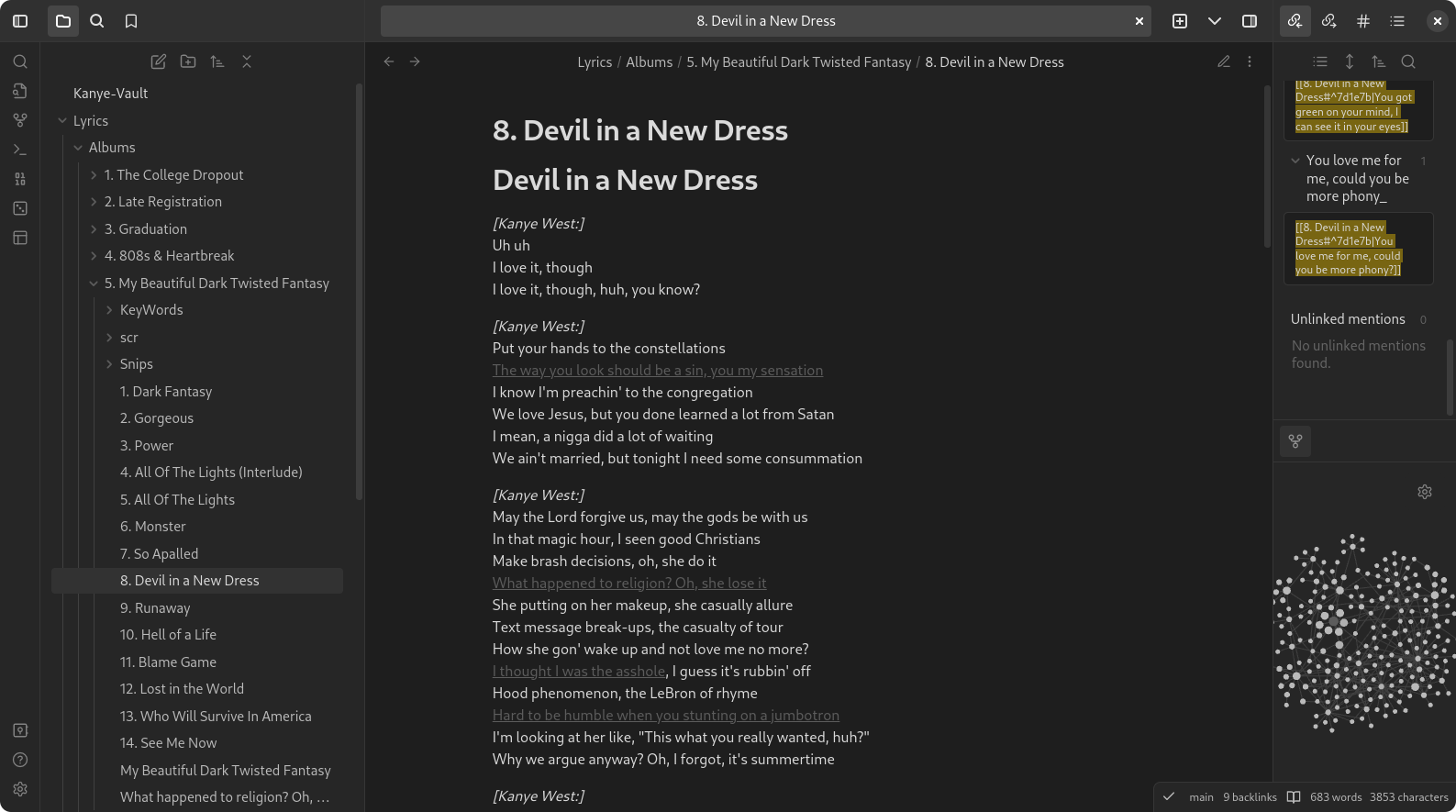Show the backlinks panel tab
This screenshot has height=812, width=1456.
1295,21
